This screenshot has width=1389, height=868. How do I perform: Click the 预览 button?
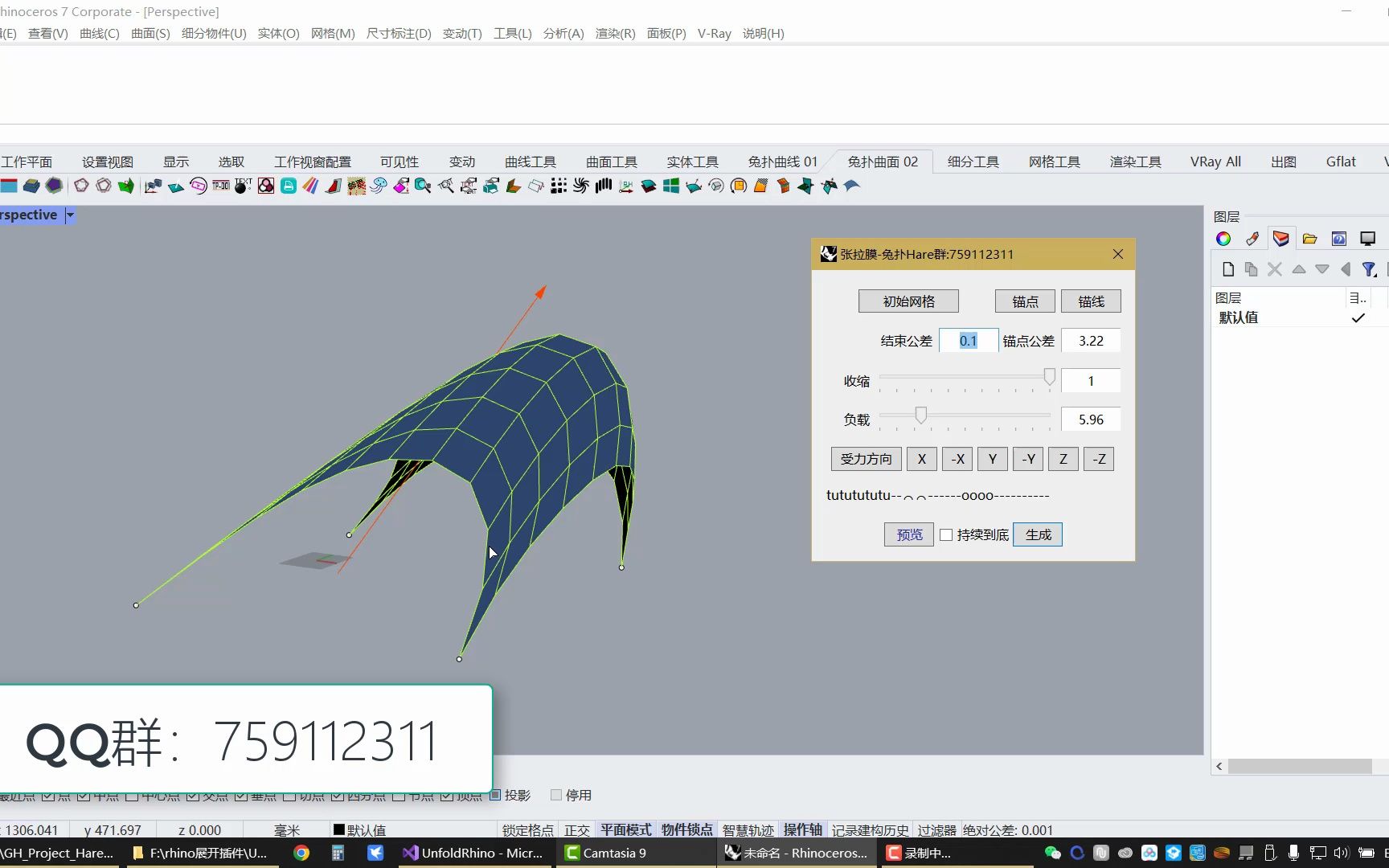[x=909, y=534]
